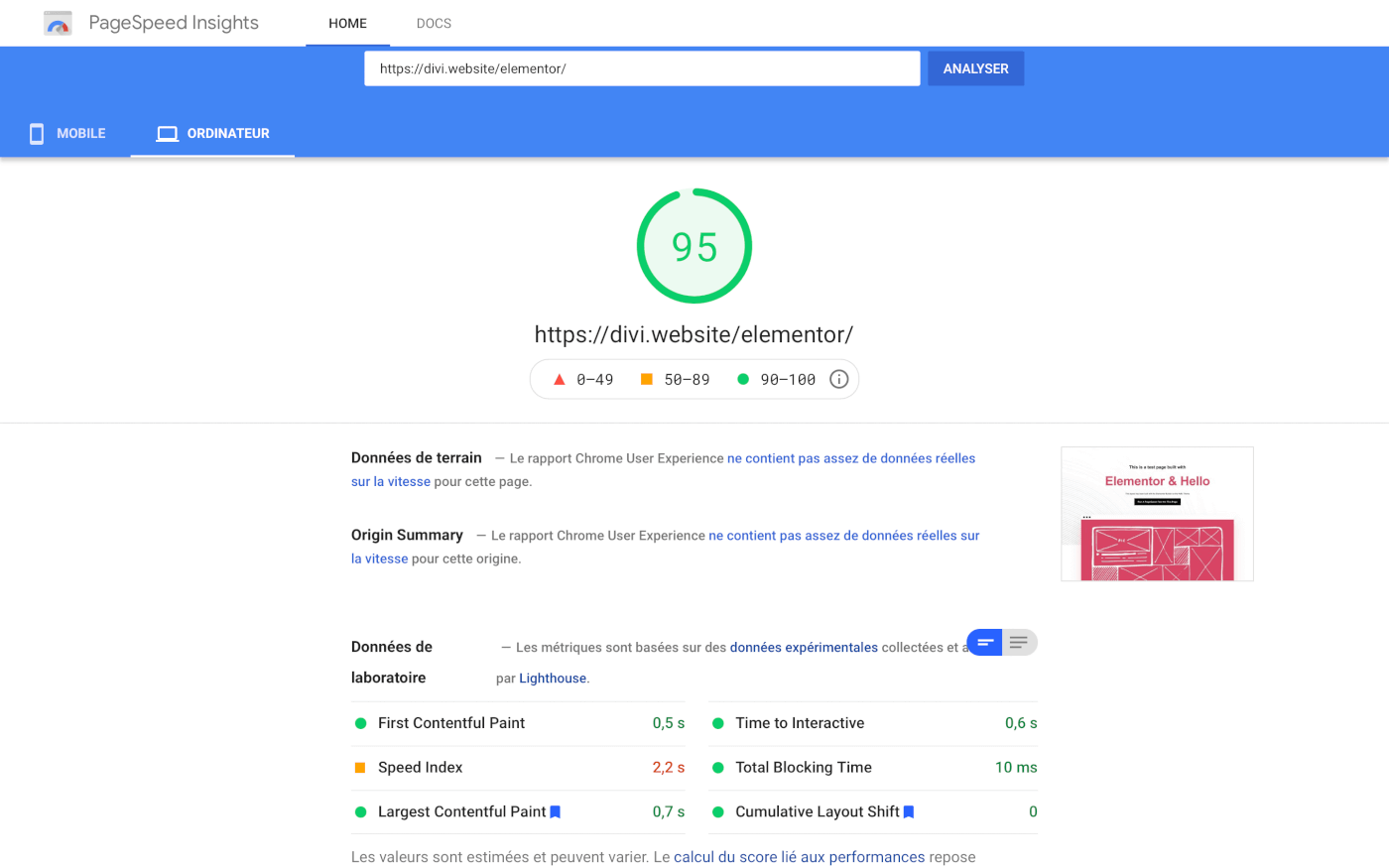Click the green dot beside Total Blocking Time
The height and width of the screenshot is (868, 1389).
point(718,768)
